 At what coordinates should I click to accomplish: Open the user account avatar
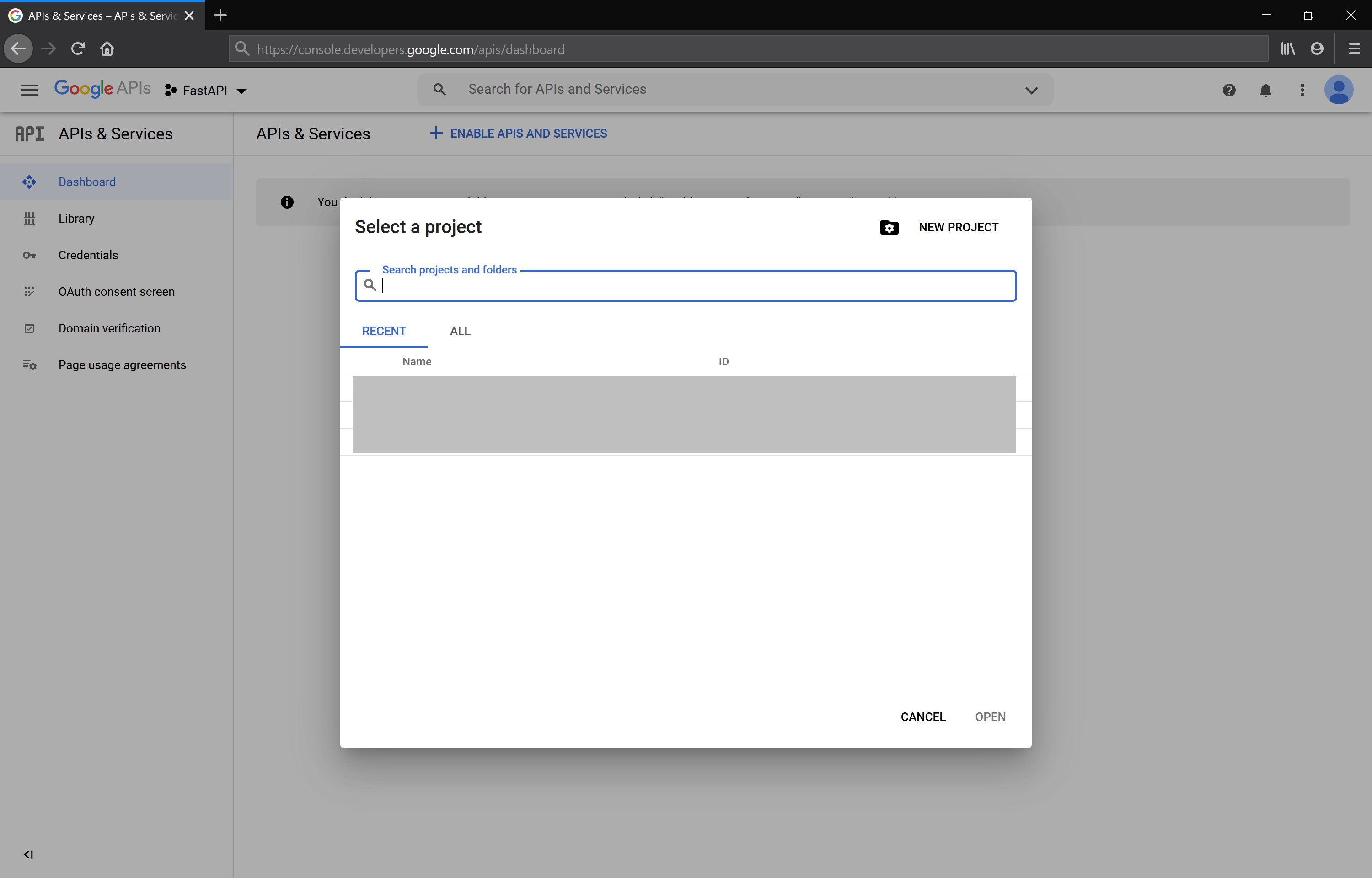coord(1338,90)
